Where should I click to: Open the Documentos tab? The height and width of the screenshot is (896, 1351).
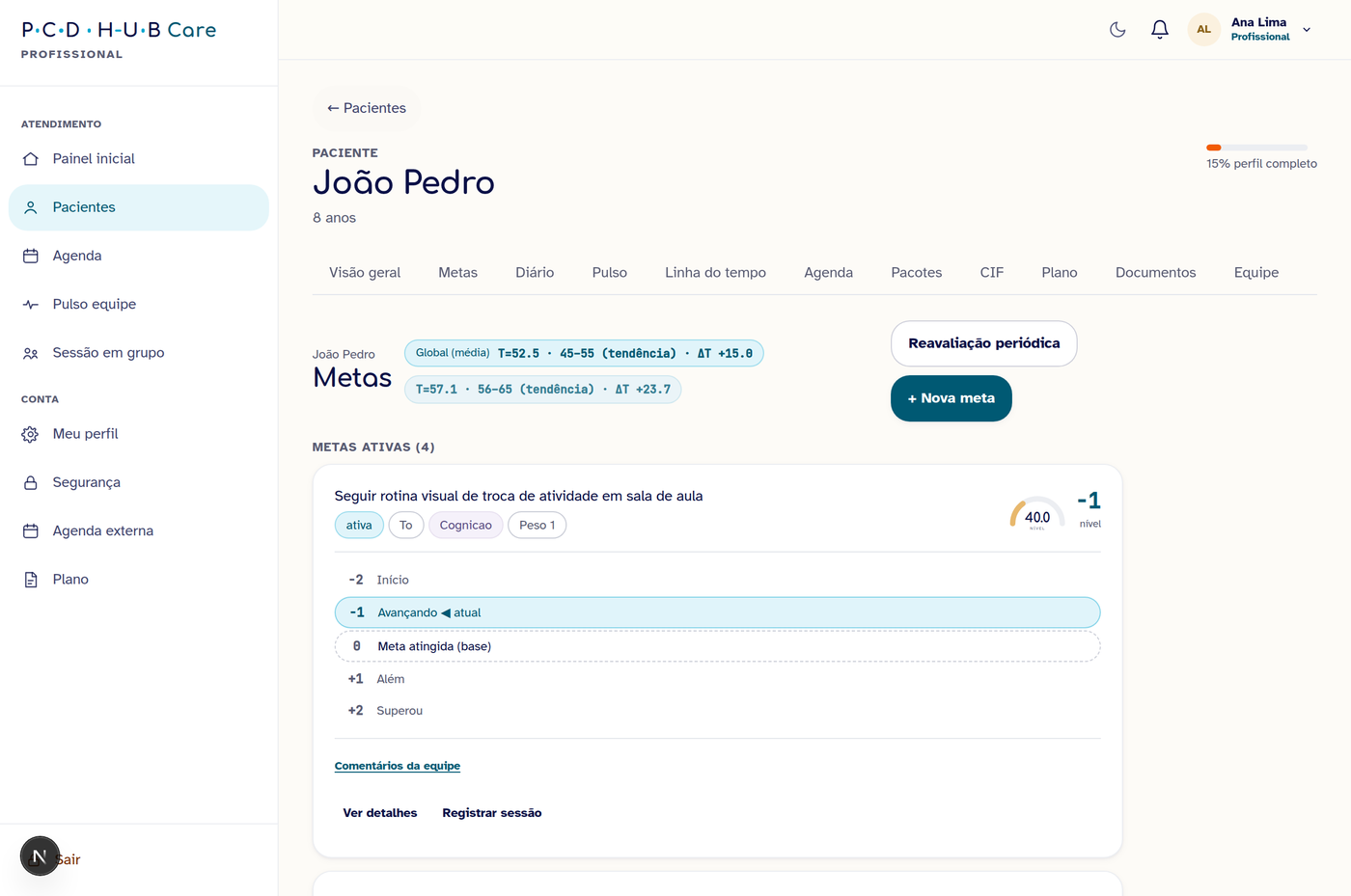coord(1155,273)
